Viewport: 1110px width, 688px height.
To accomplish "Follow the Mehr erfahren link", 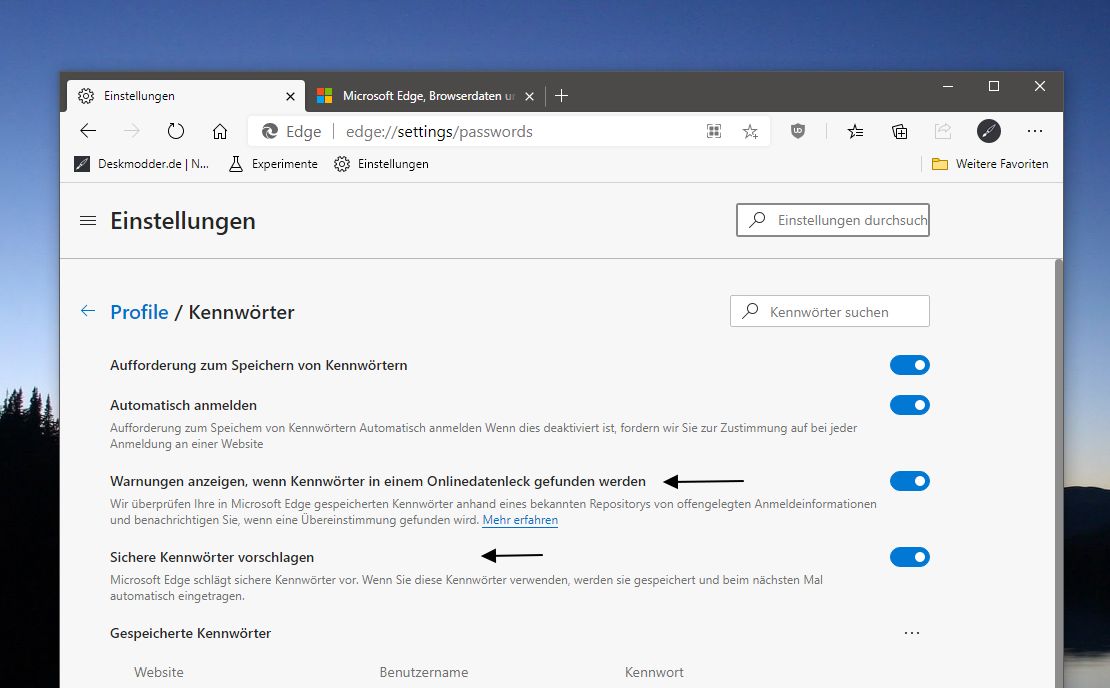I will point(520,520).
